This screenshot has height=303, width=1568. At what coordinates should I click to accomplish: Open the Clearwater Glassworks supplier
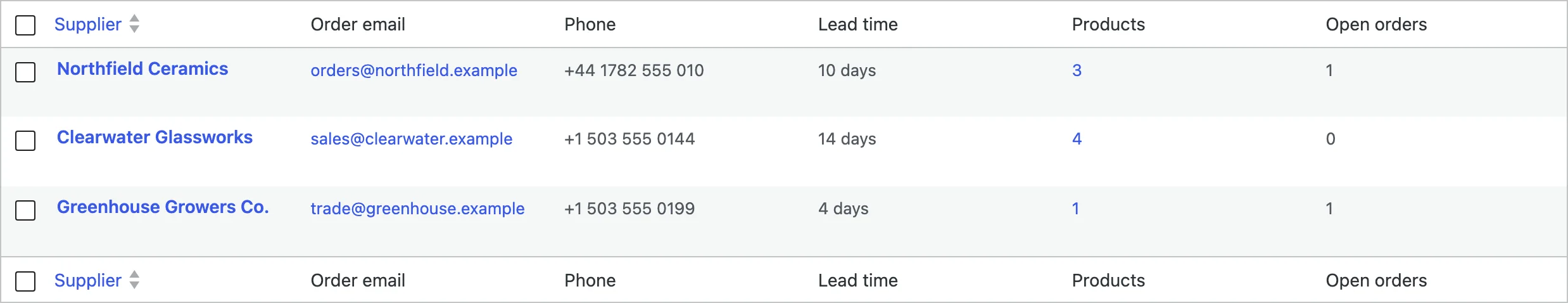click(x=155, y=137)
